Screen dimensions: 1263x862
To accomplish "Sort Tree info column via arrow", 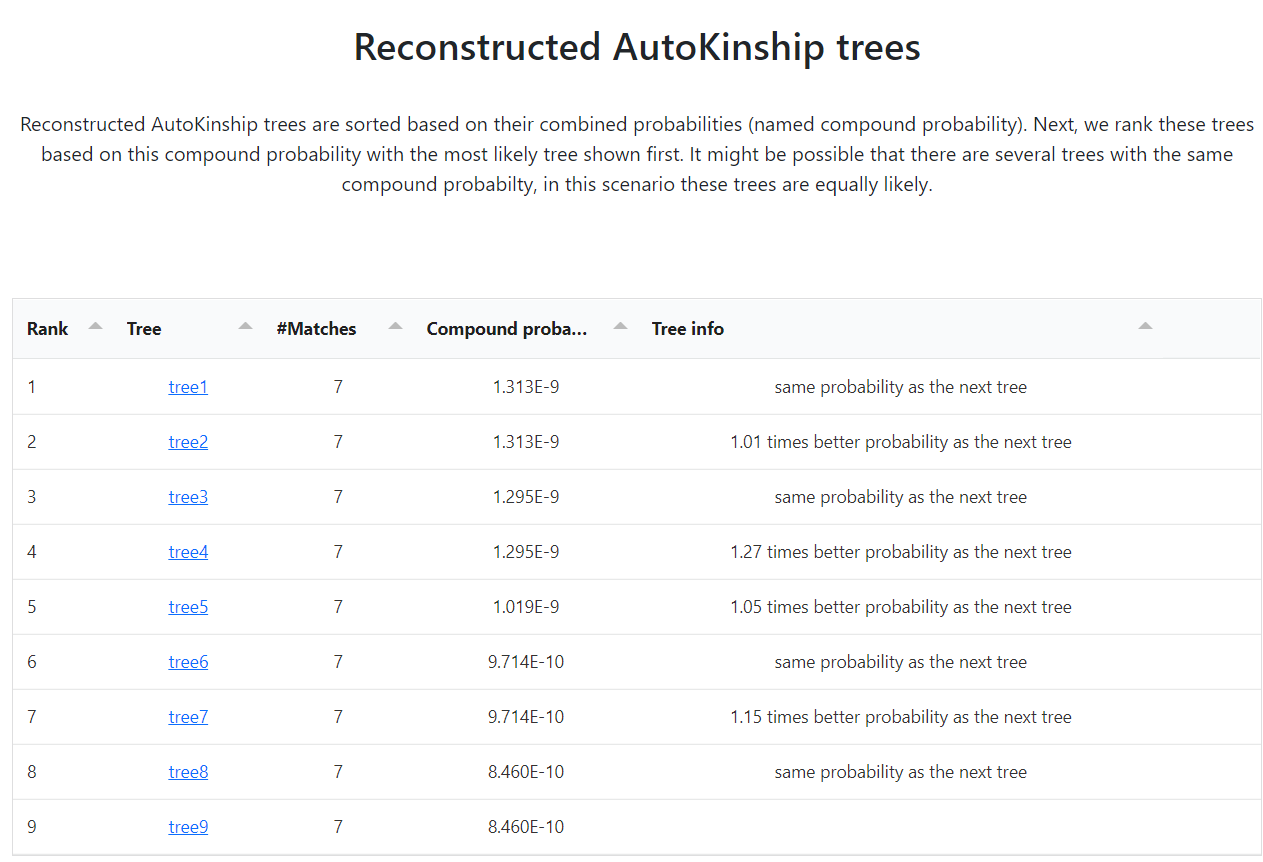I will [1145, 326].
